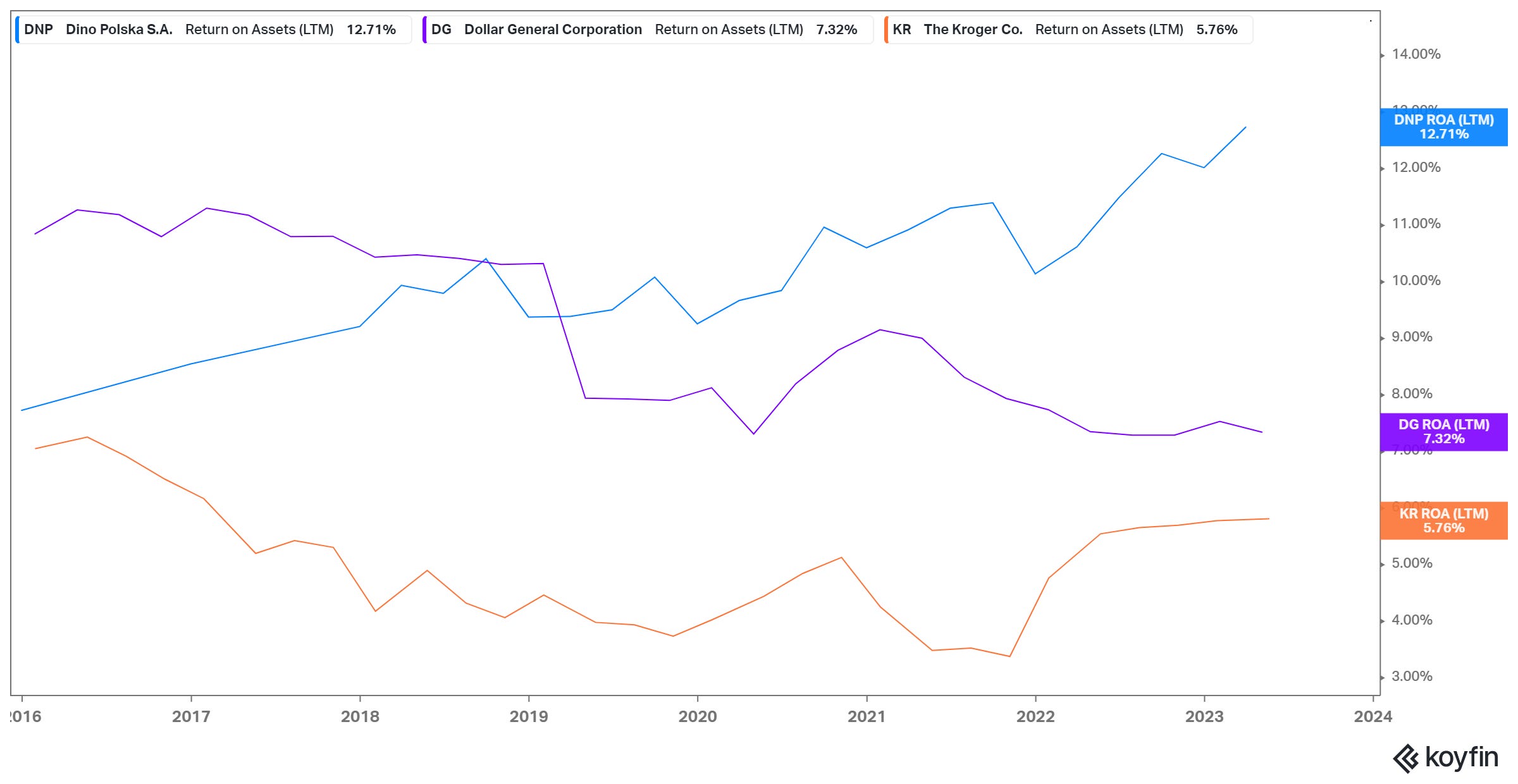The width and height of the screenshot is (1518, 784).
Task: Click the 14.00% y-axis label
Action: click(1416, 54)
